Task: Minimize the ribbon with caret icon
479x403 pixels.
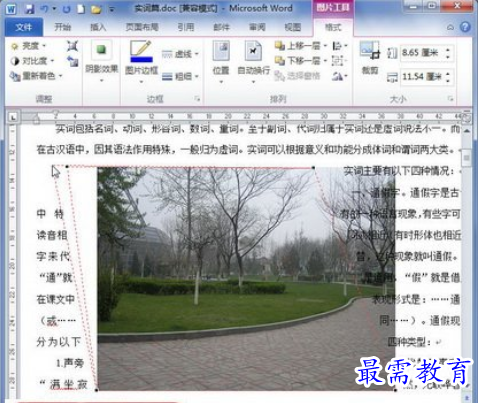Action: point(450,27)
